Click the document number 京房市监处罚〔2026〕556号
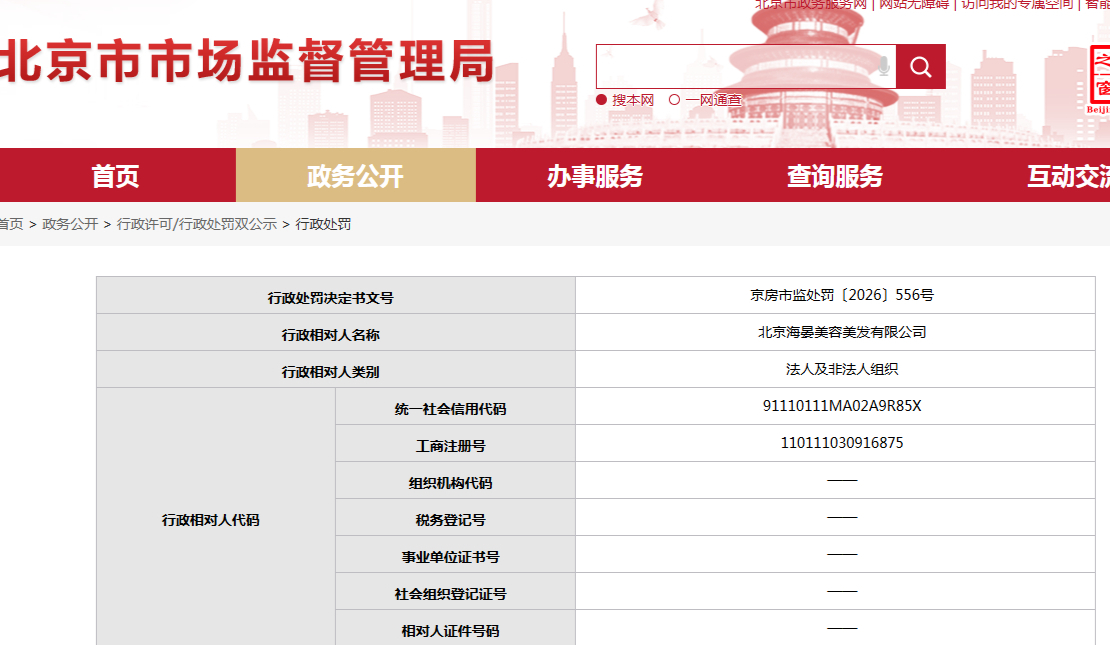 pos(842,295)
